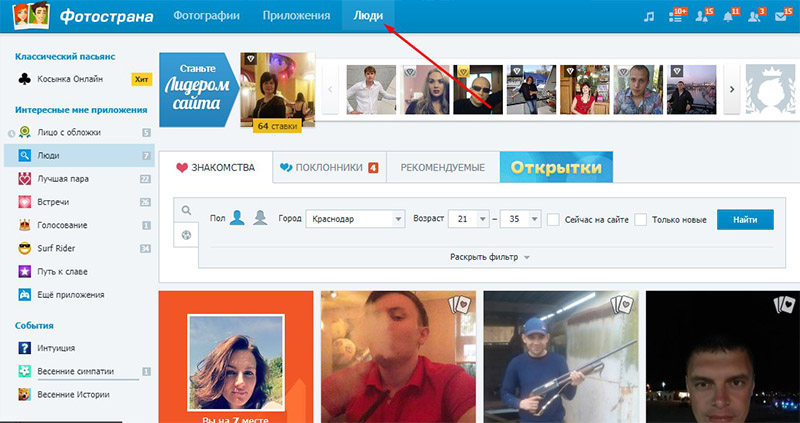
Task: Open Встречи app icon
Action: pyautogui.click(x=24, y=202)
